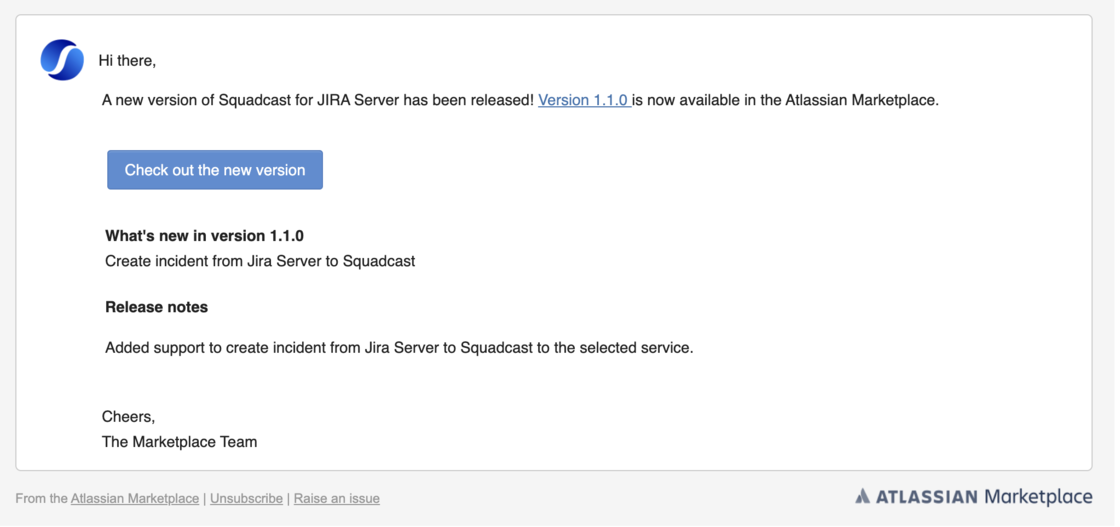Open the Version 1.1.0 link
This screenshot has height=527, width=1120.
[x=584, y=100]
